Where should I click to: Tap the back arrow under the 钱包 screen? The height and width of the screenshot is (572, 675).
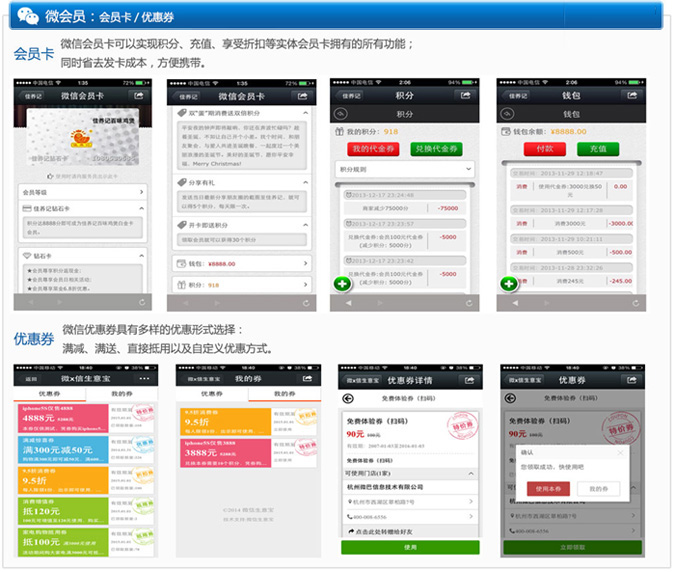(515, 303)
